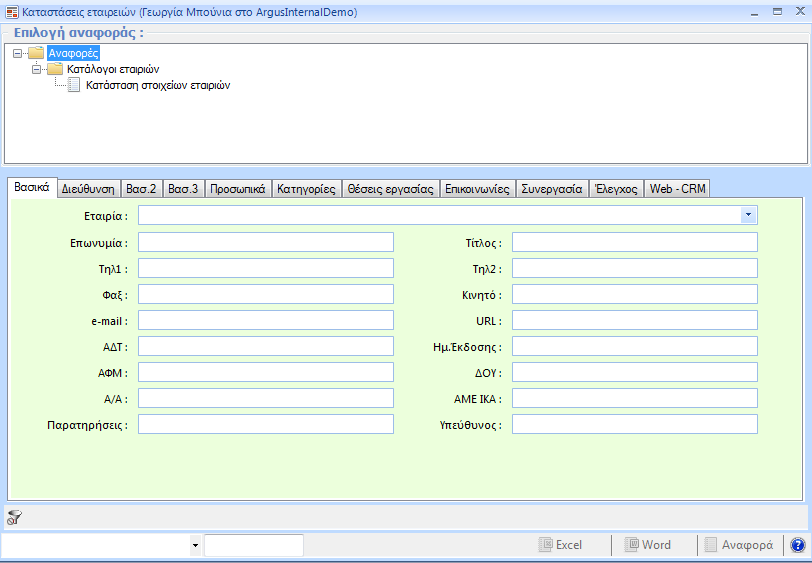812x563 pixels.
Task: Open the Θέσεις εργασίας tab
Action: (x=390, y=188)
